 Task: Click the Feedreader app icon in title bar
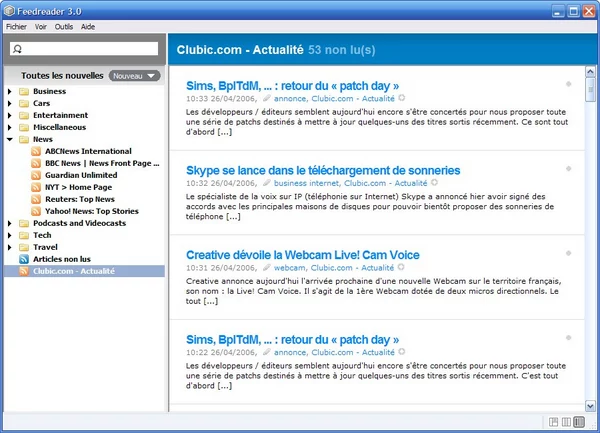click(x=9, y=11)
